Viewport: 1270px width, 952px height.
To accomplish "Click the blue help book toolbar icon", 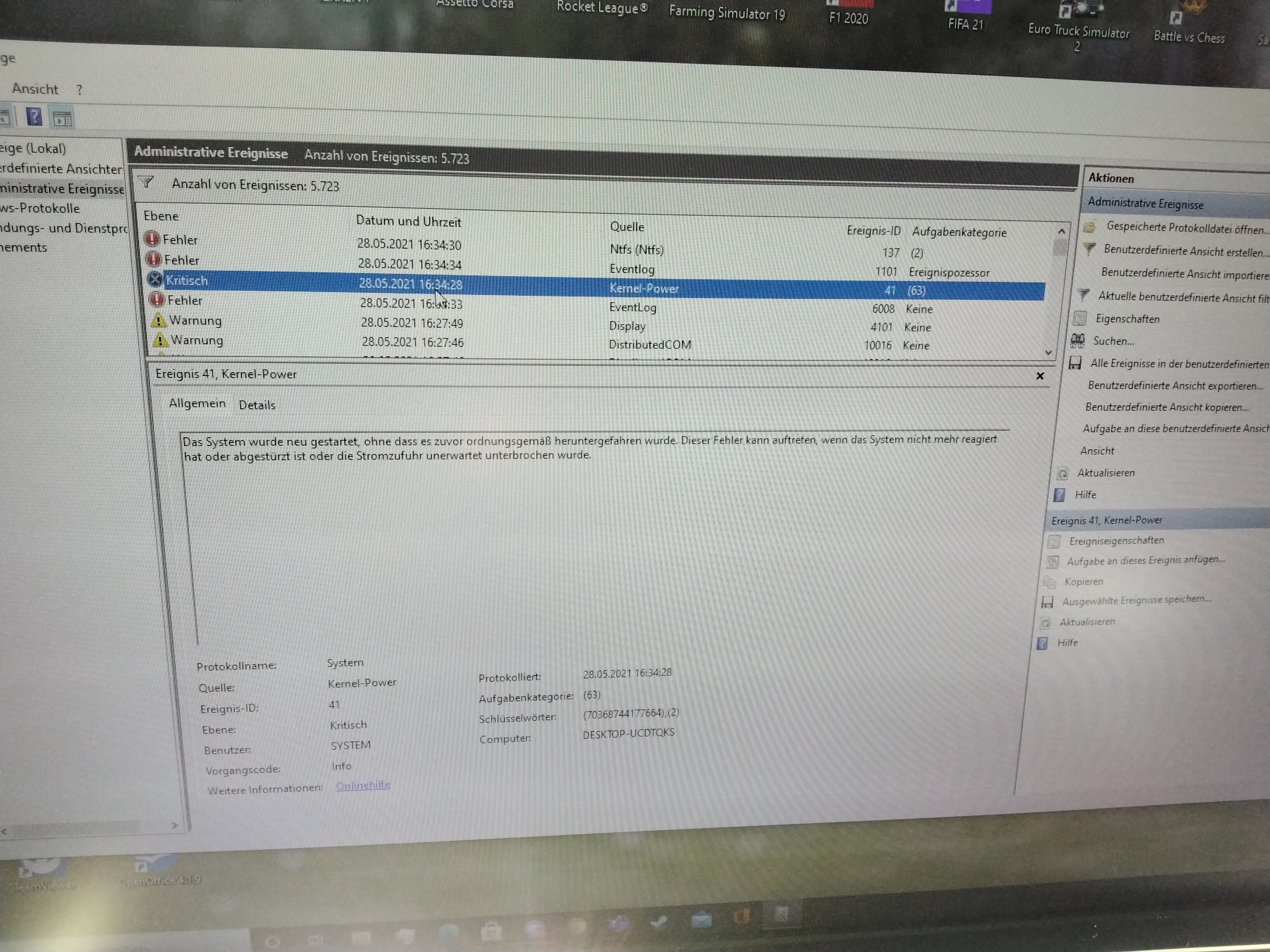I will pos(34,117).
